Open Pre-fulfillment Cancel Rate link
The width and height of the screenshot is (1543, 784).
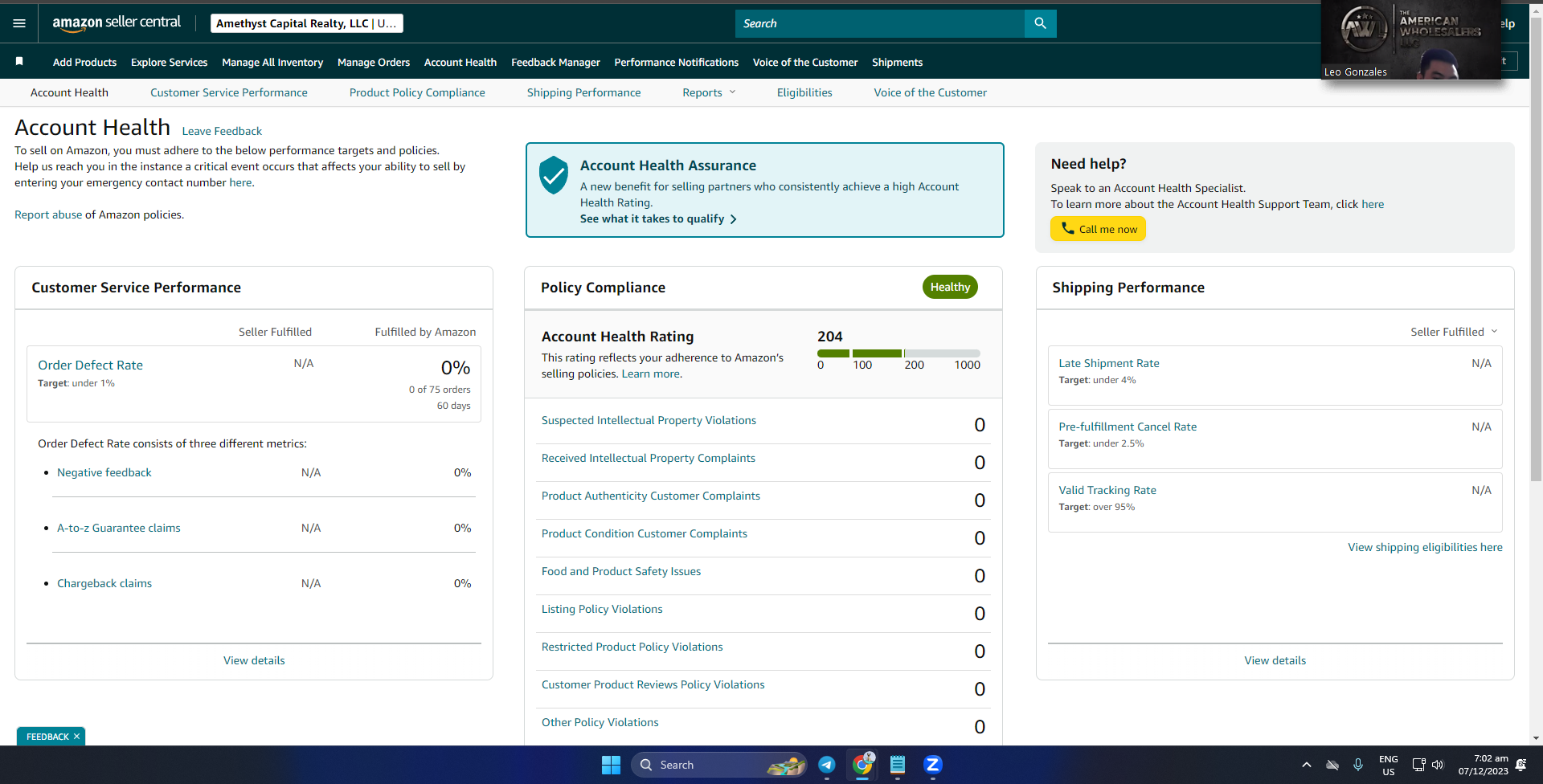click(x=1128, y=427)
